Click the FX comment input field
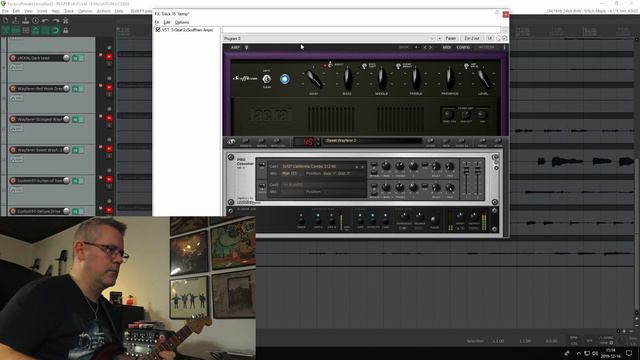This screenshot has width=640, height=360. [x=361, y=30]
